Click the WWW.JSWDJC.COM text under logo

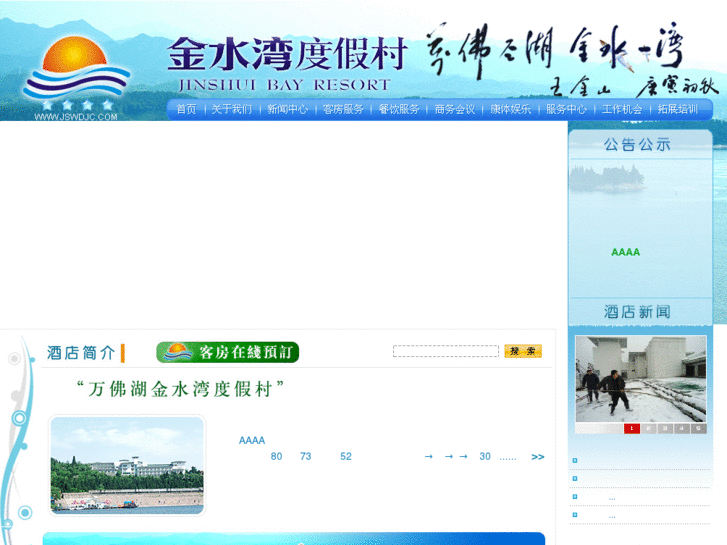click(x=76, y=117)
